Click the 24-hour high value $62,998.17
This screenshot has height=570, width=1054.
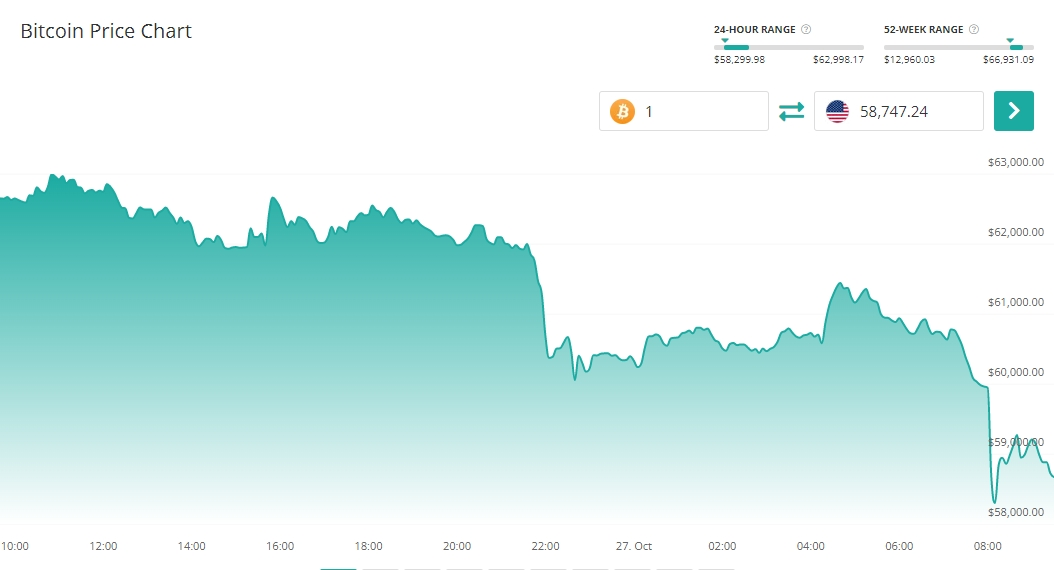coord(838,60)
